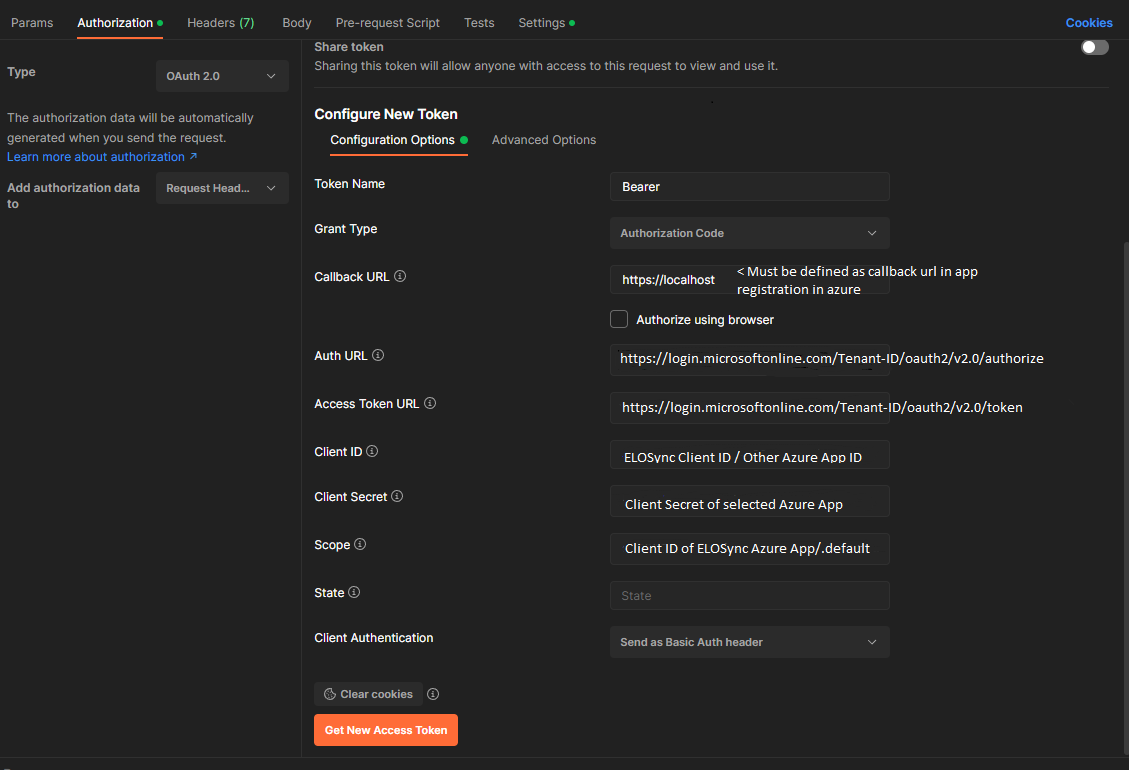Open the Scope field info icon
Image resolution: width=1129 pixels, height=770 pixels.
(x=358, y=544)
